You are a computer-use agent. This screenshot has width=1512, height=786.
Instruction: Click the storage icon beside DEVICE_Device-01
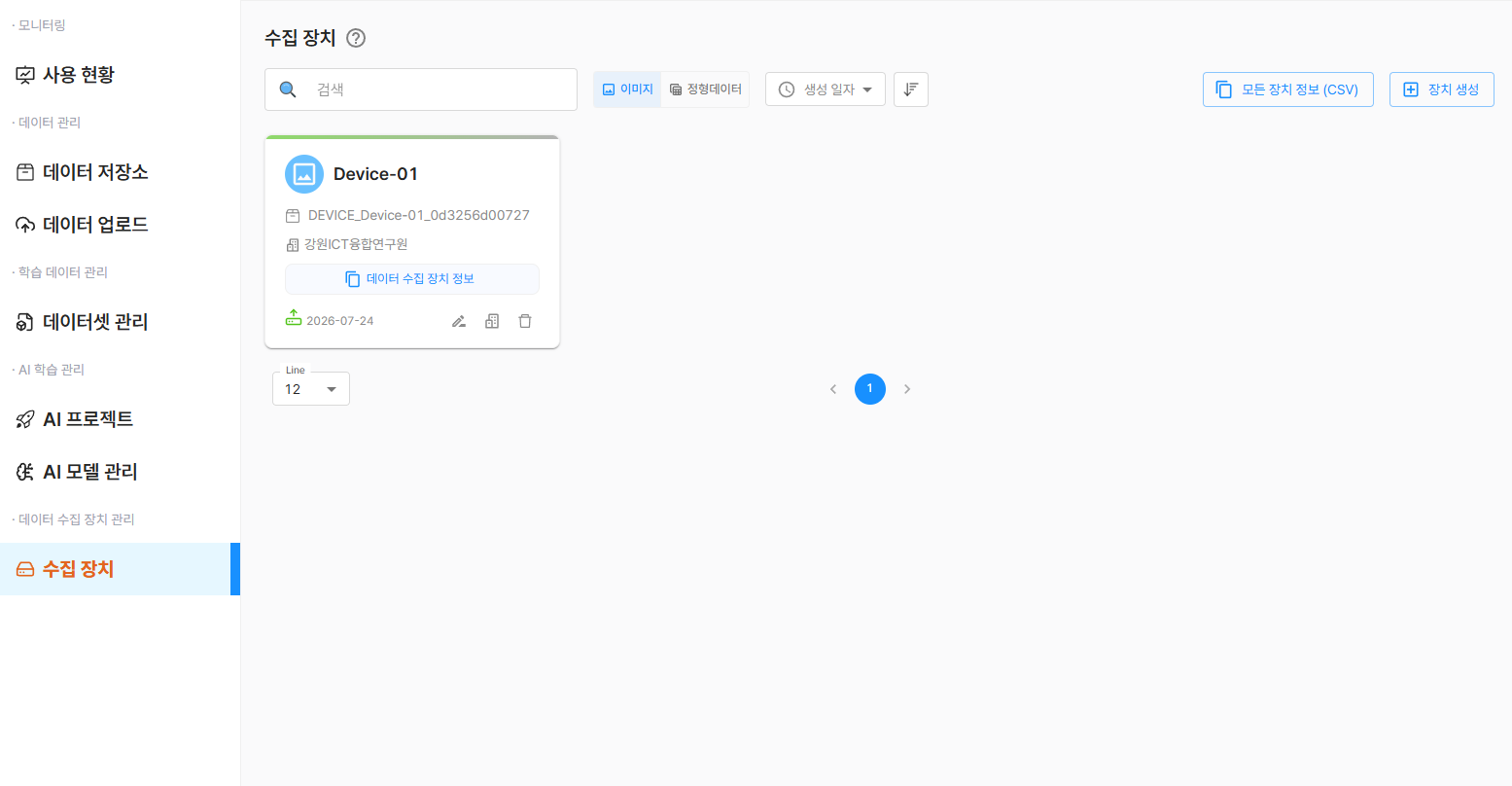pos(293,216)
